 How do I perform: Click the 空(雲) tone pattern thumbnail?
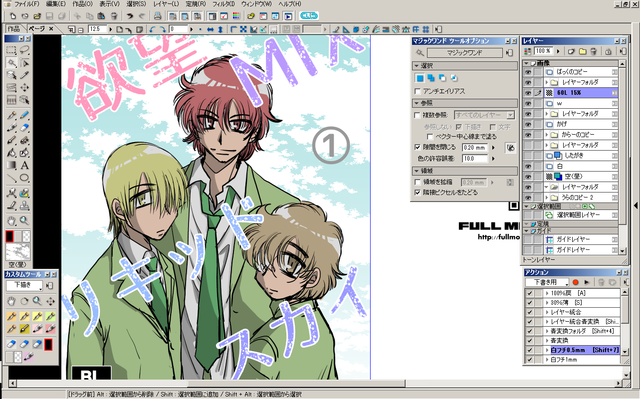18,252
